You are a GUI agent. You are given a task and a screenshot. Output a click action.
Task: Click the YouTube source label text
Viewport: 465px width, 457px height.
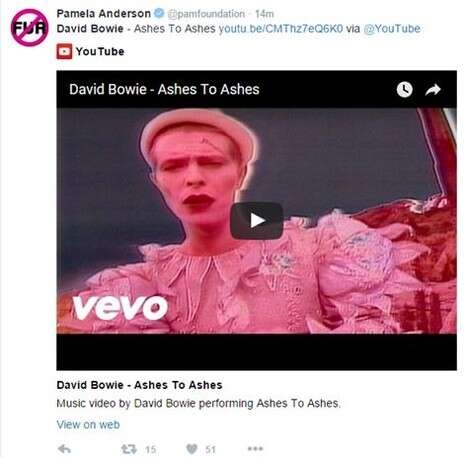tap(100, 52)
